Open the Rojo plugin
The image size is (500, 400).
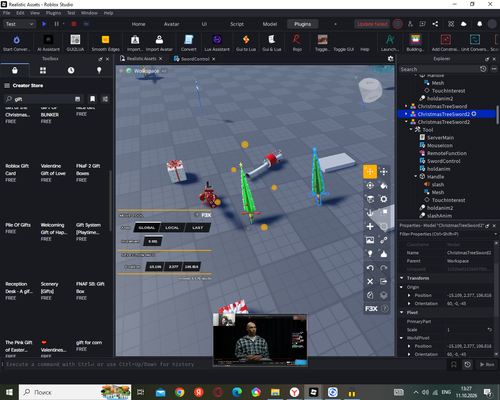click(297, 43)
